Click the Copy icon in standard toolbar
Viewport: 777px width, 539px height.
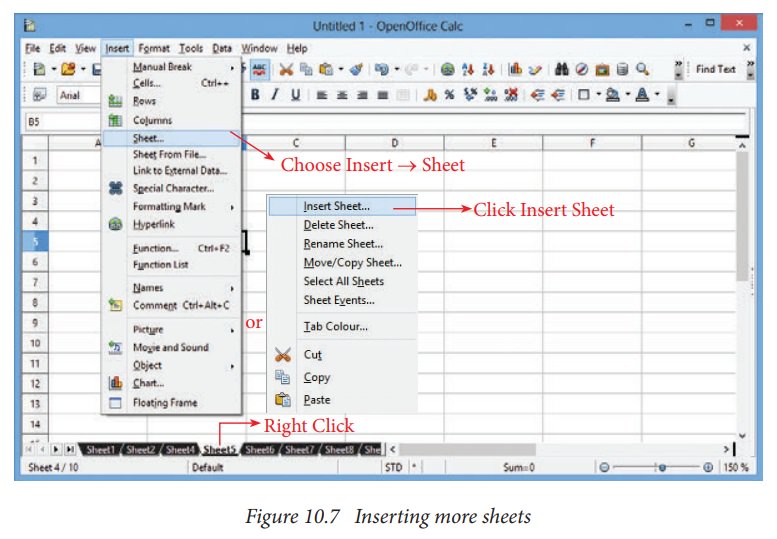pos(306,69)
